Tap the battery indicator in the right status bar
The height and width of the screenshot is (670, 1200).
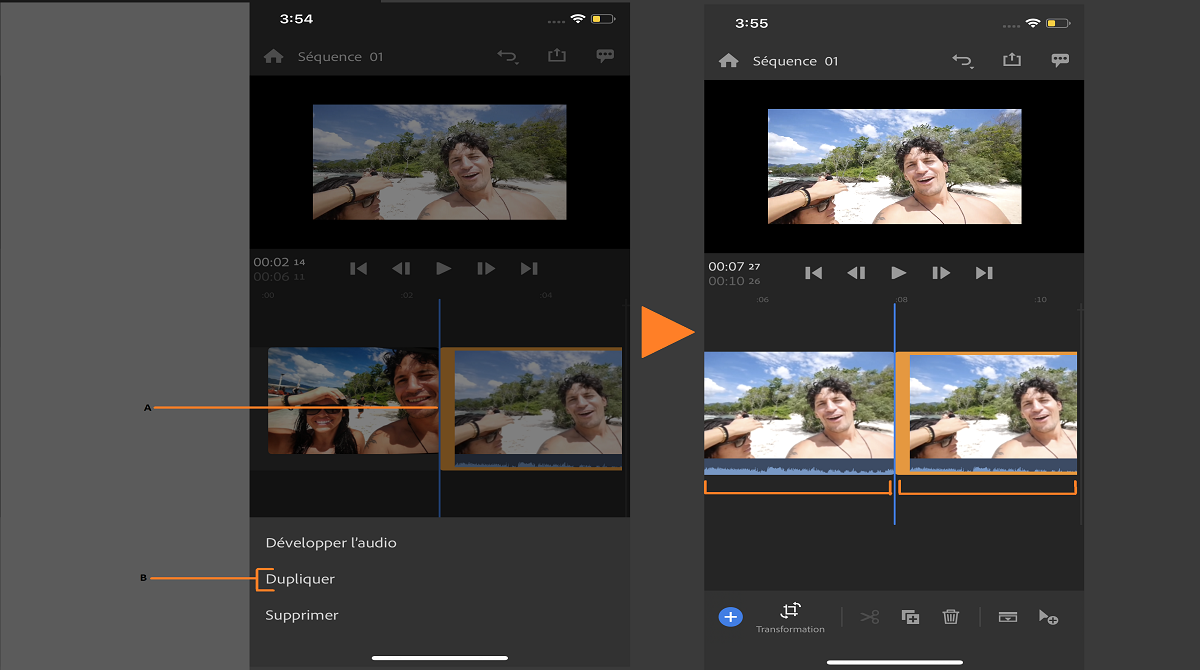pyautogui.click(x=1059, y=23)
